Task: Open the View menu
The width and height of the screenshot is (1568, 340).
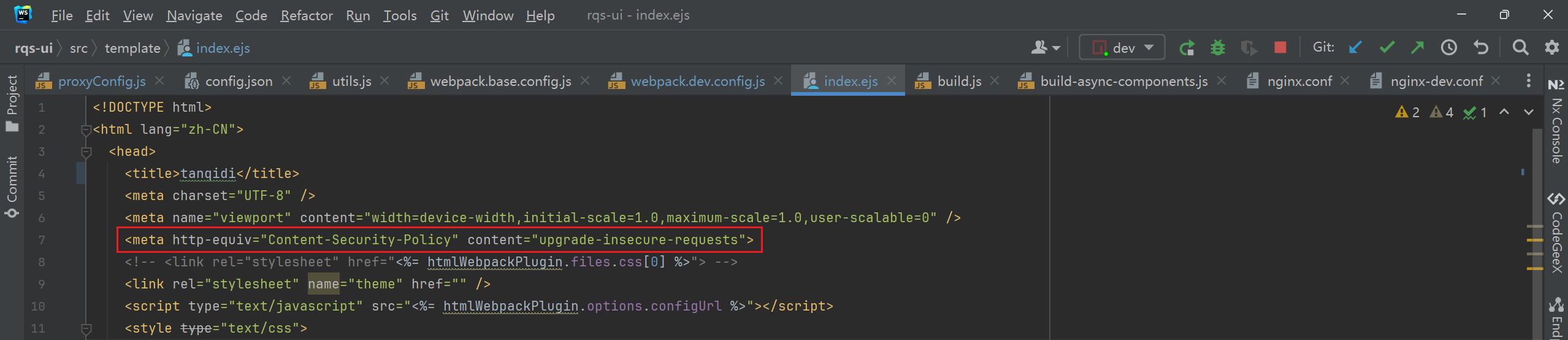Action: click(x=138, y=15)
